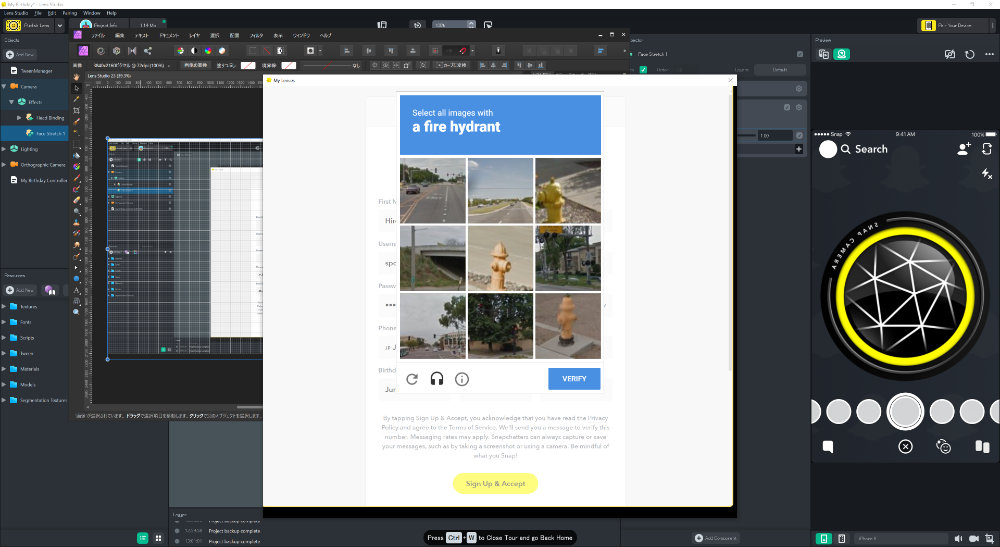Click the mirror/flip icon in photo editor toolbar
Screen dimensions: 1000x547
coord(132,50)
